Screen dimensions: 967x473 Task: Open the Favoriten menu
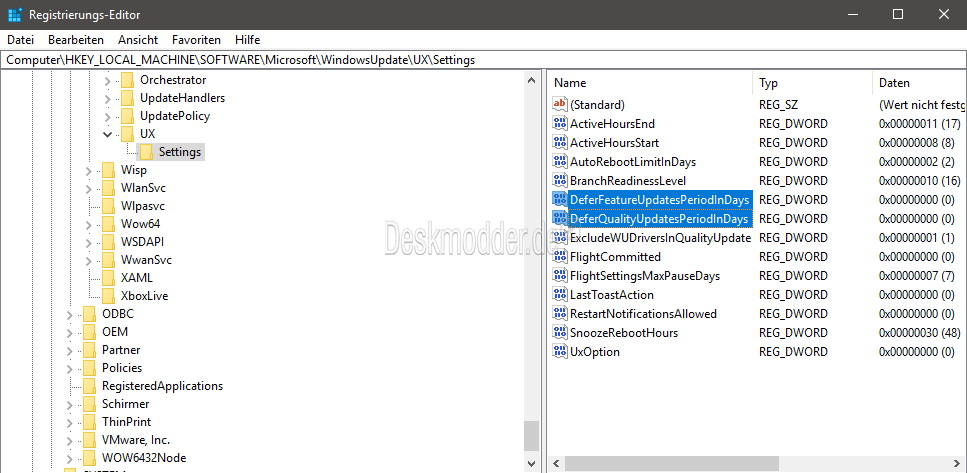[196, 40]
